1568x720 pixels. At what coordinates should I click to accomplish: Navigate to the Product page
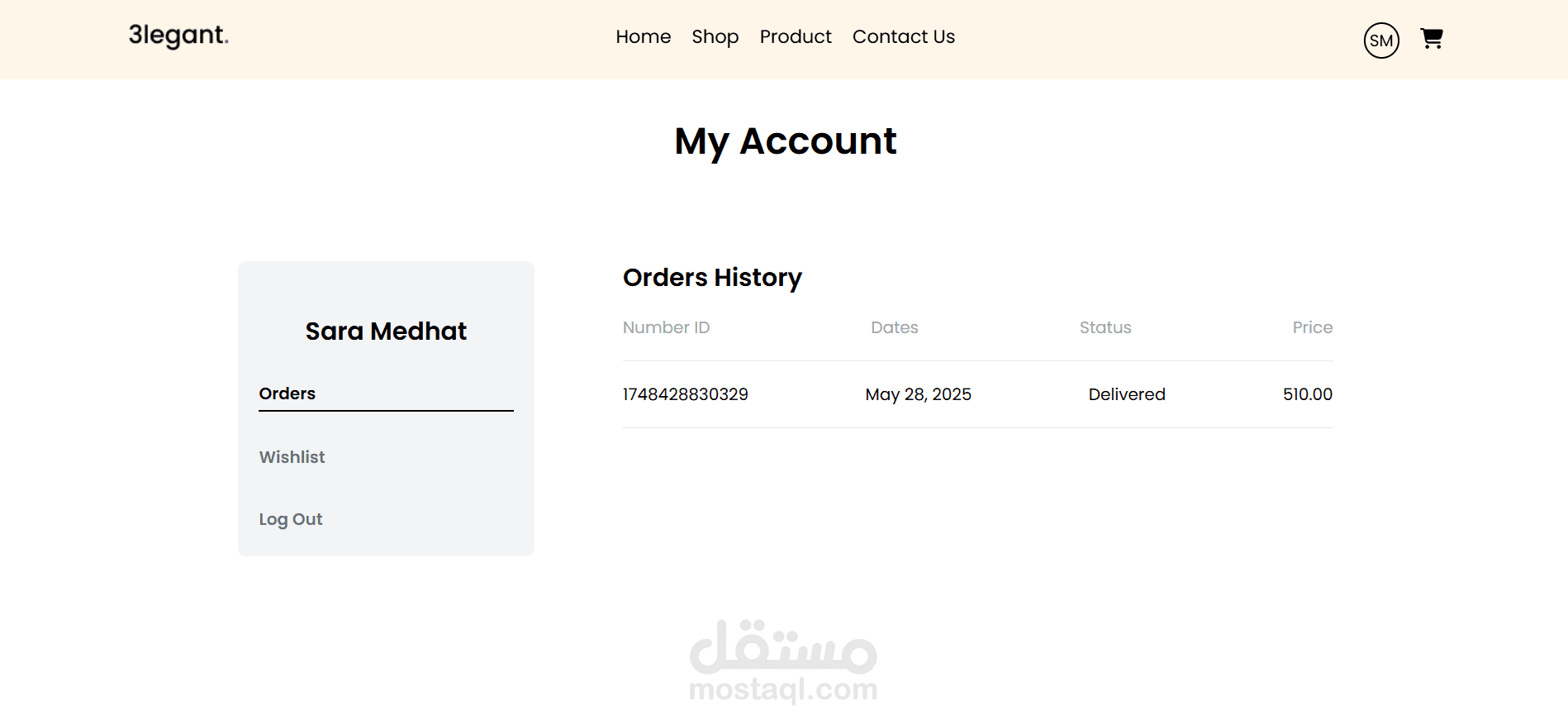[795, 37]
